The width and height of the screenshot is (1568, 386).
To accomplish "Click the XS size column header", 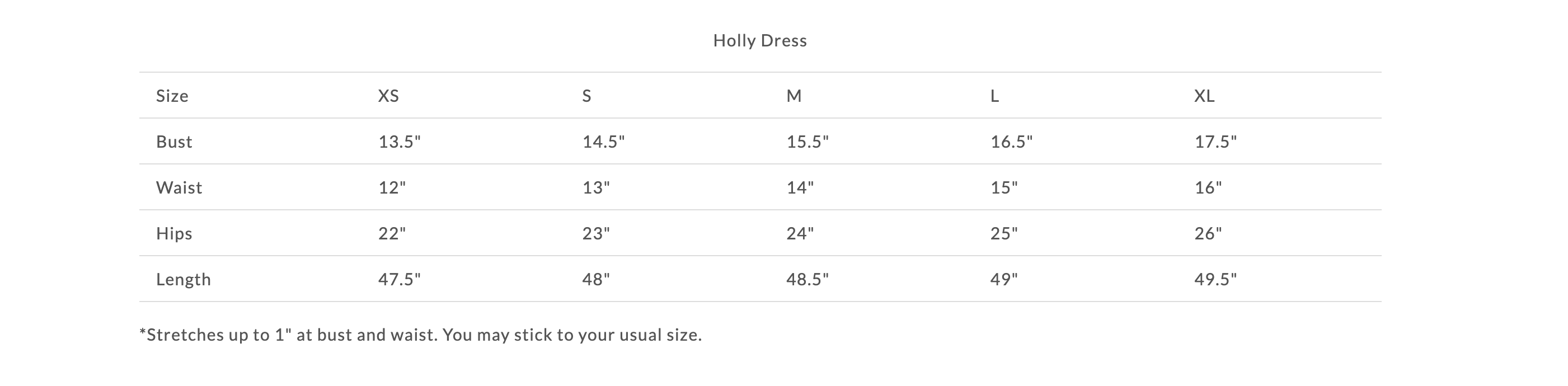I will pos(388,96).
